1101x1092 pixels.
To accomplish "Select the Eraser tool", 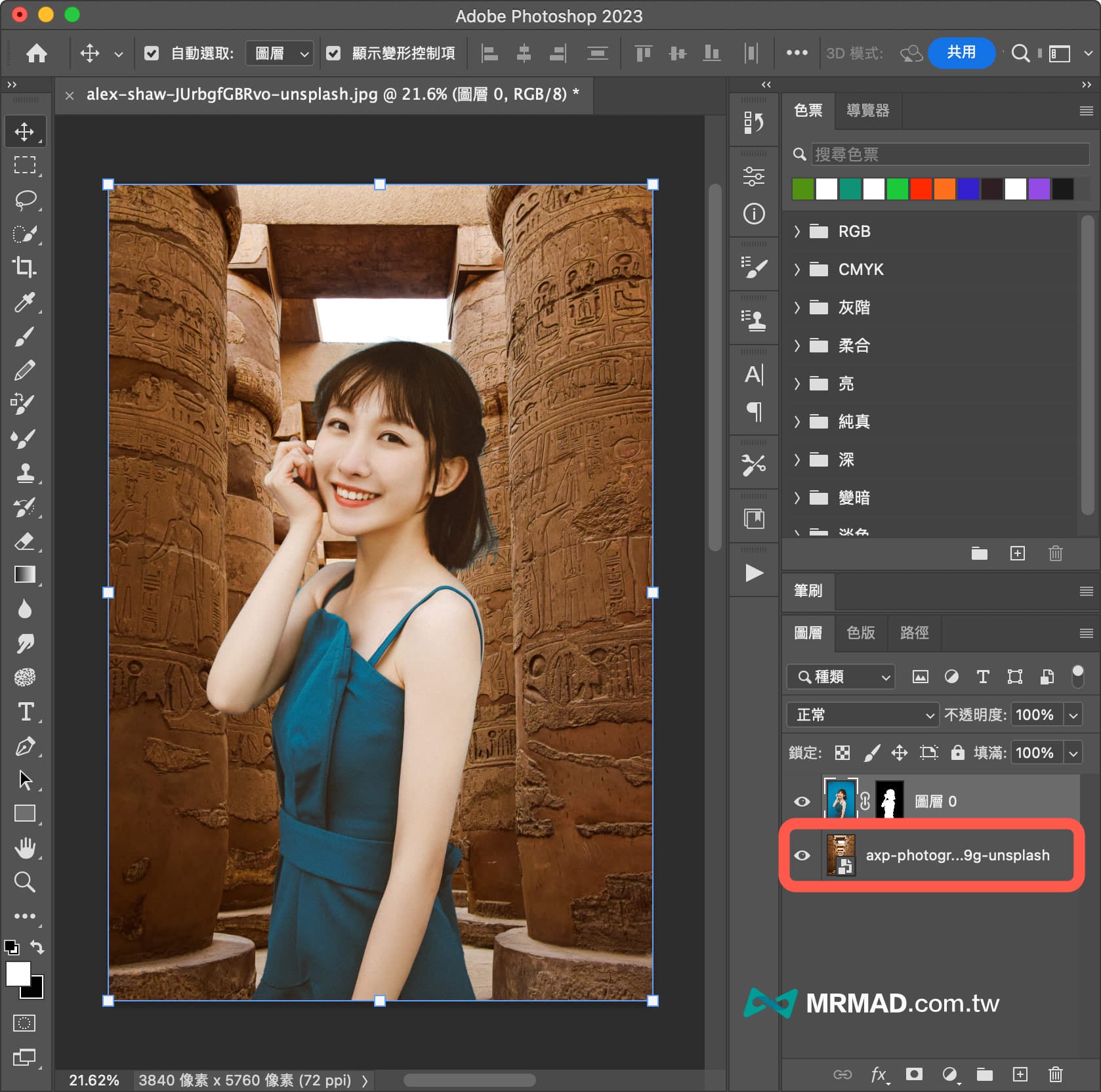I will coord(25,541).
